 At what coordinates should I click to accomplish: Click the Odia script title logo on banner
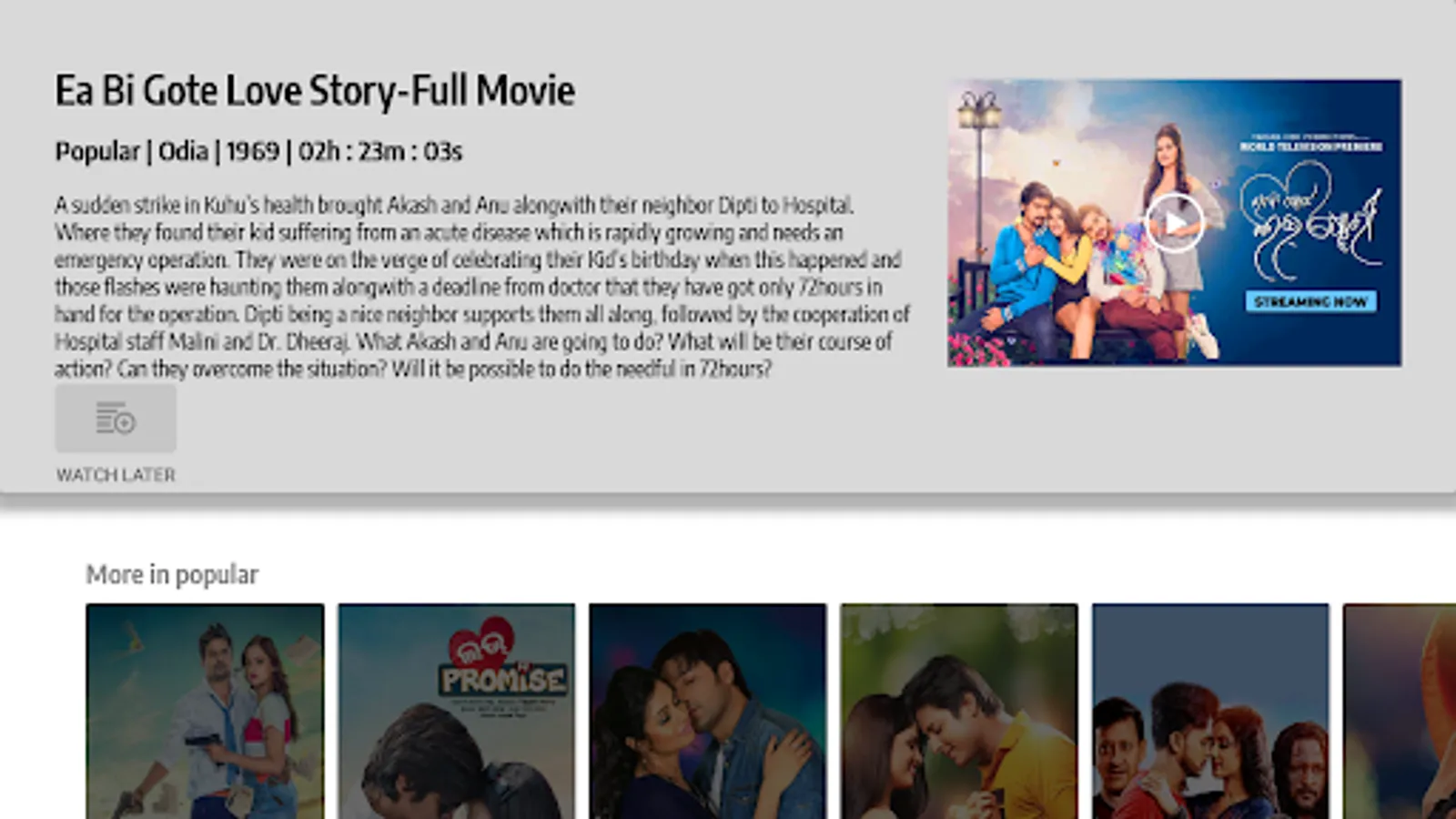pos(1310,219)
